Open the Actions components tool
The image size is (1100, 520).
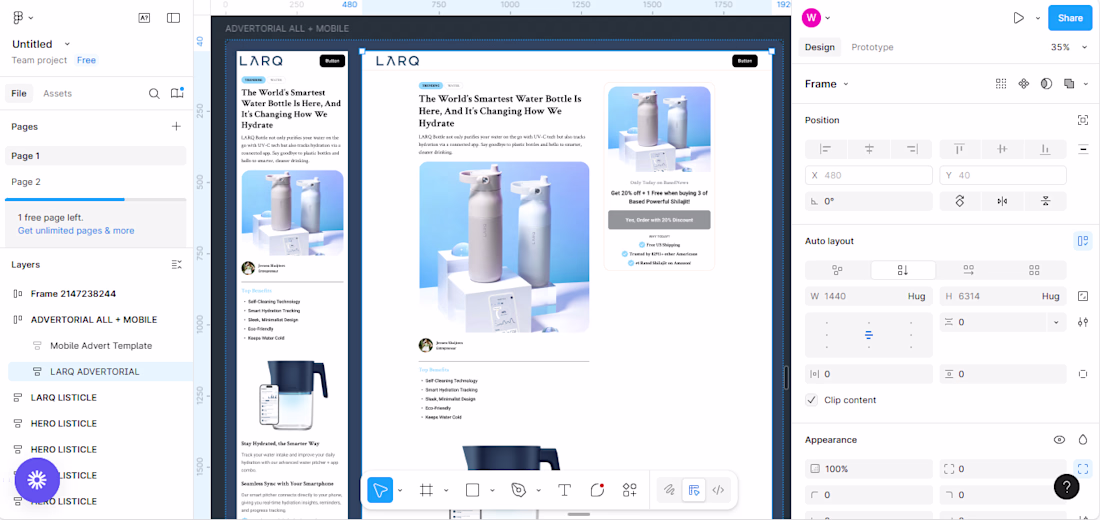(629, 490)
